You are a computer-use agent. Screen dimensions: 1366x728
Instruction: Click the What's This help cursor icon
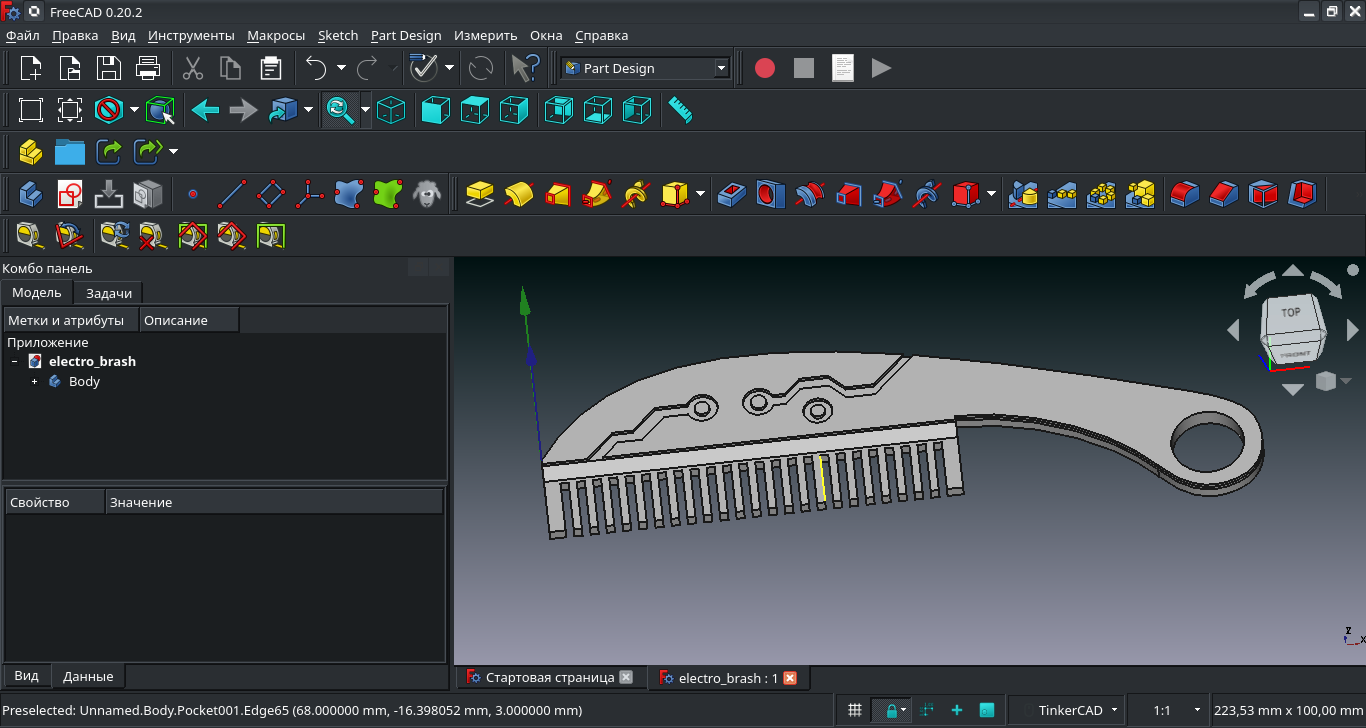[524, 68]
